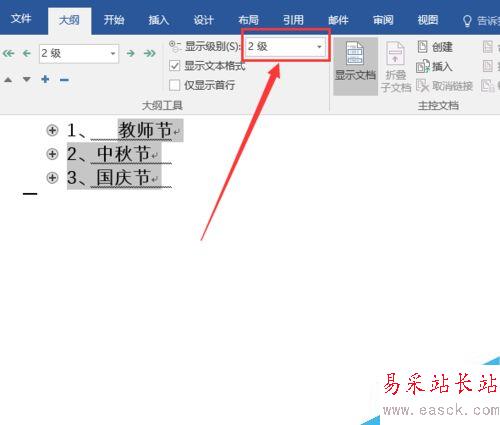Switch to the 插入 tab
This screenshot has width=500, height=425.
point(159,20)
